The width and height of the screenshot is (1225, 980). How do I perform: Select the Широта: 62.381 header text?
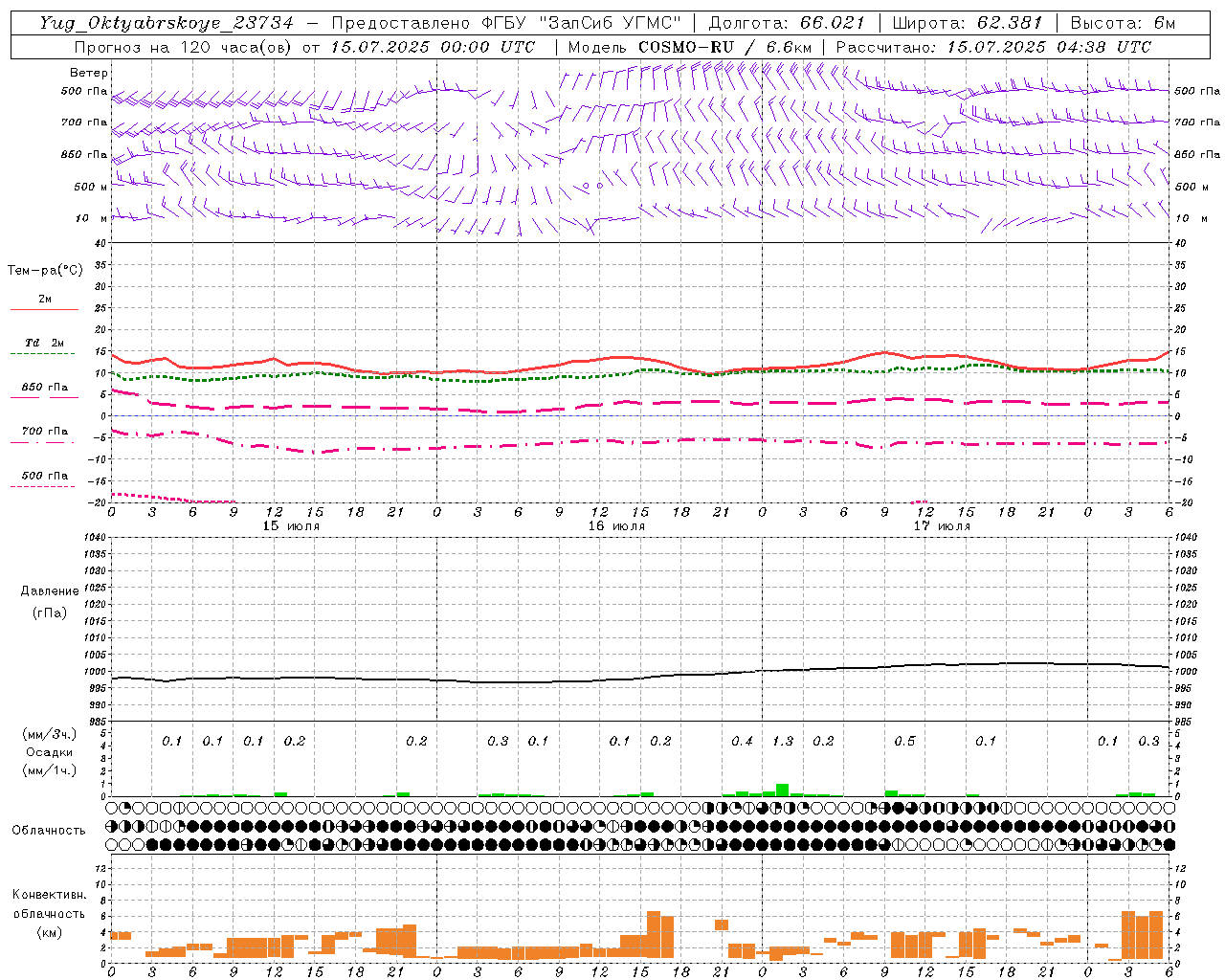(x=967, y=23)
